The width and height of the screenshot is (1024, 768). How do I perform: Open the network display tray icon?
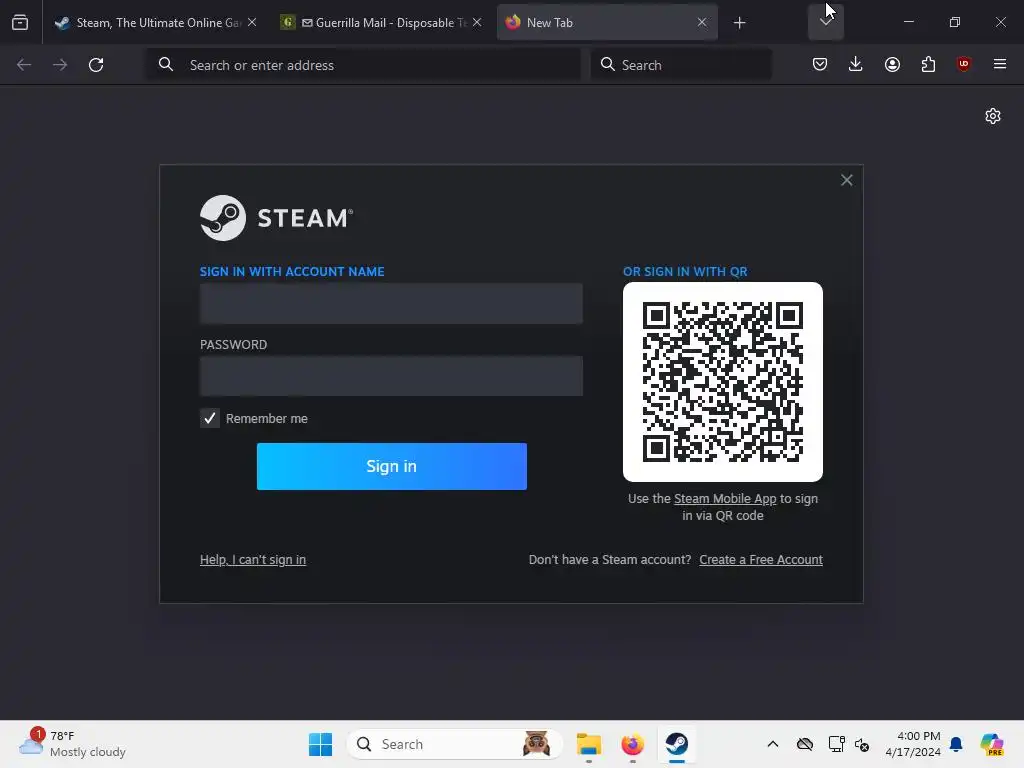click(x=836, y=744)
